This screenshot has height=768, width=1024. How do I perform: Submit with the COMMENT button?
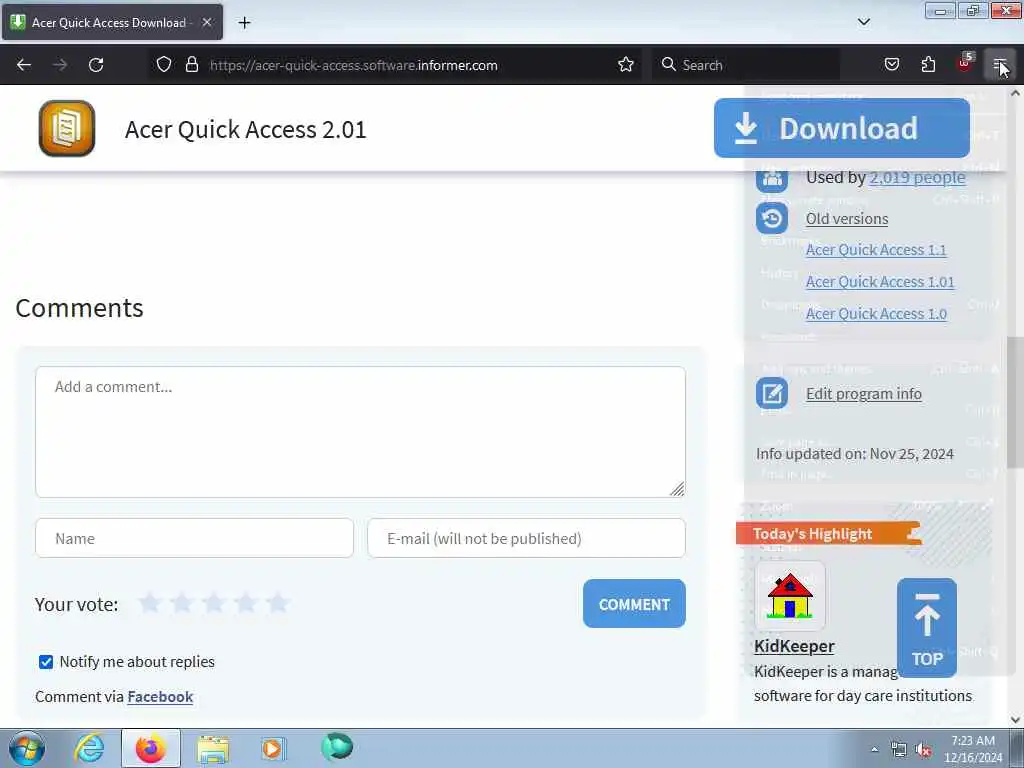[x=634, y=603]
